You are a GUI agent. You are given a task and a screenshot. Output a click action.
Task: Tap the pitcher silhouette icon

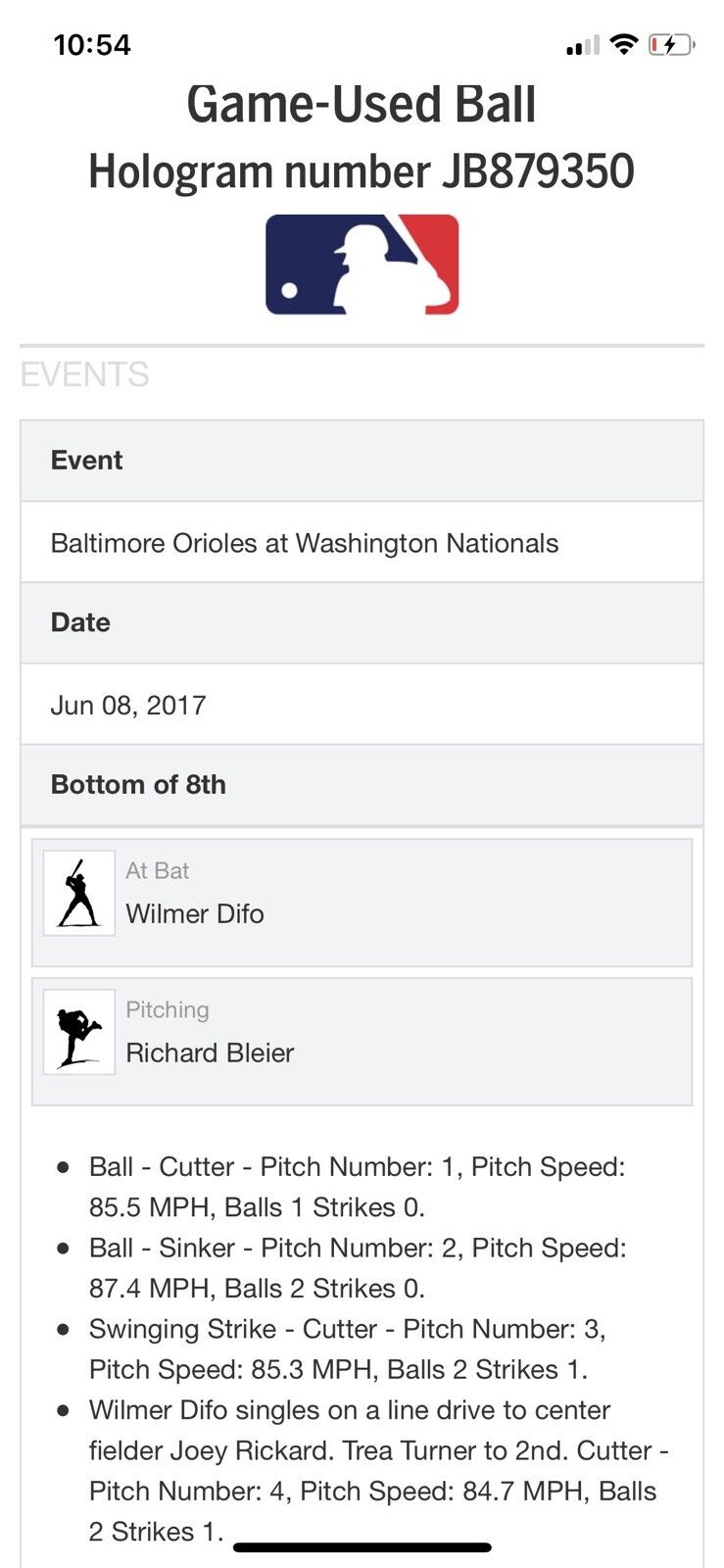tap(79, 1032)
